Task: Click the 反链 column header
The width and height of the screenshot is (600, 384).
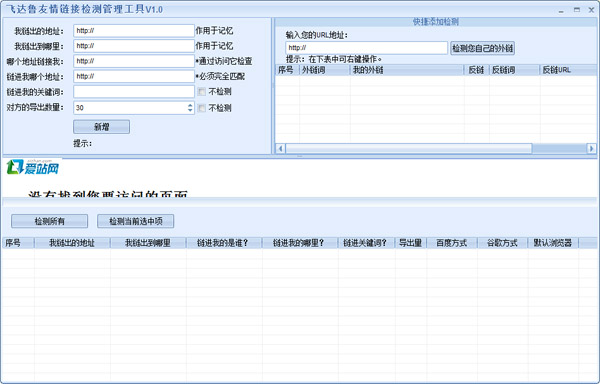Action: [x=476, y=70]
